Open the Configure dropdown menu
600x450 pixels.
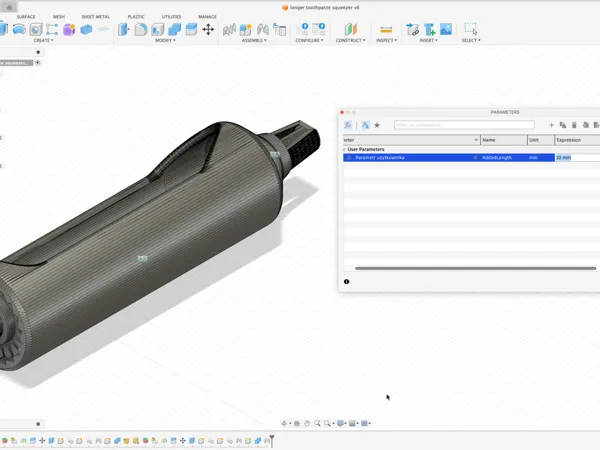pyautogui.click(x=309, y=40)
